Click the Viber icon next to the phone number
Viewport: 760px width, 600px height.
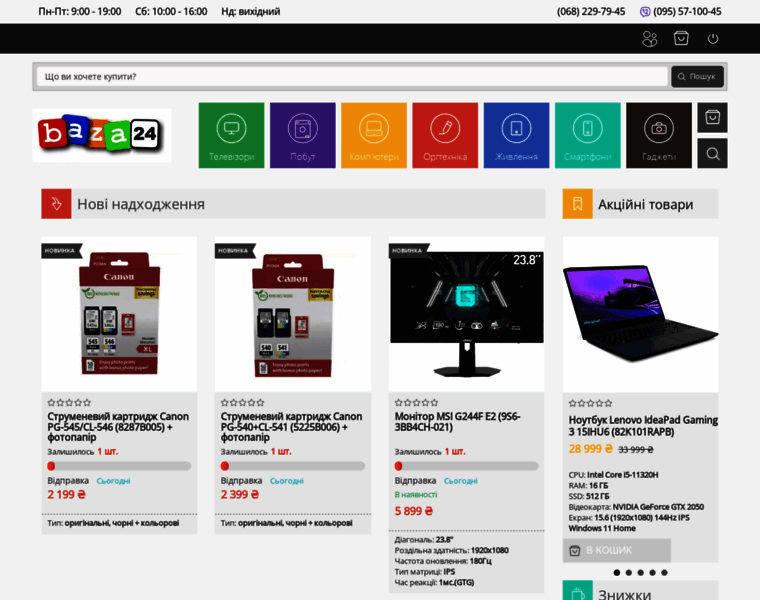tap(645, 12)
